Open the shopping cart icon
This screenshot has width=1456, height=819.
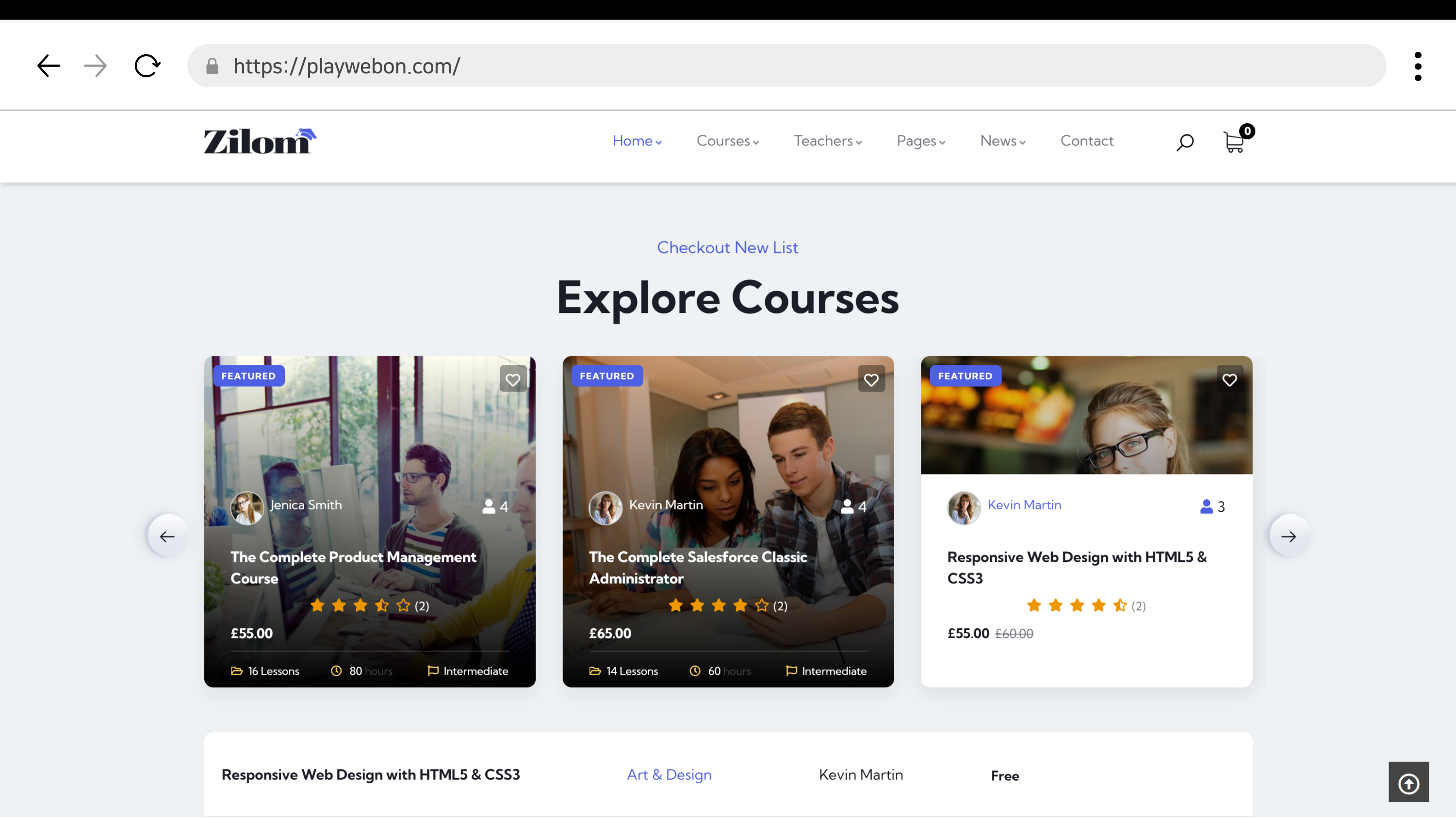(x=1234, y=141)
